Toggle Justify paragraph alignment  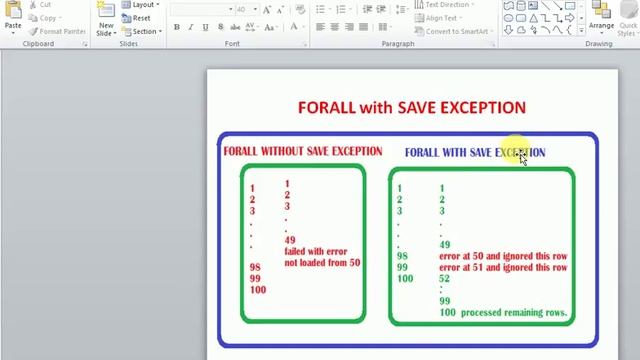363,27
